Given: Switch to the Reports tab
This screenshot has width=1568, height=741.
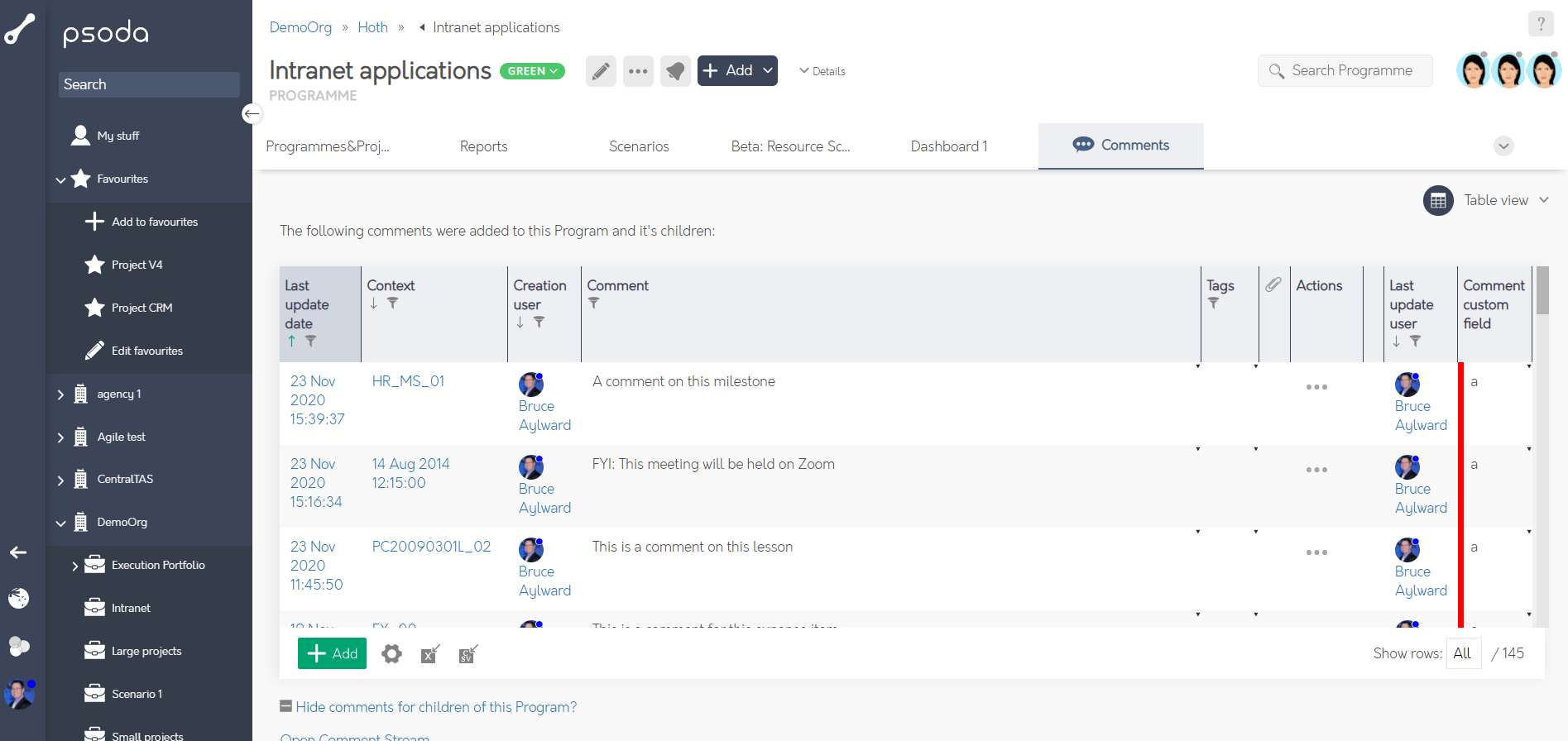Looking at the screenshot, I should (483, 146).
